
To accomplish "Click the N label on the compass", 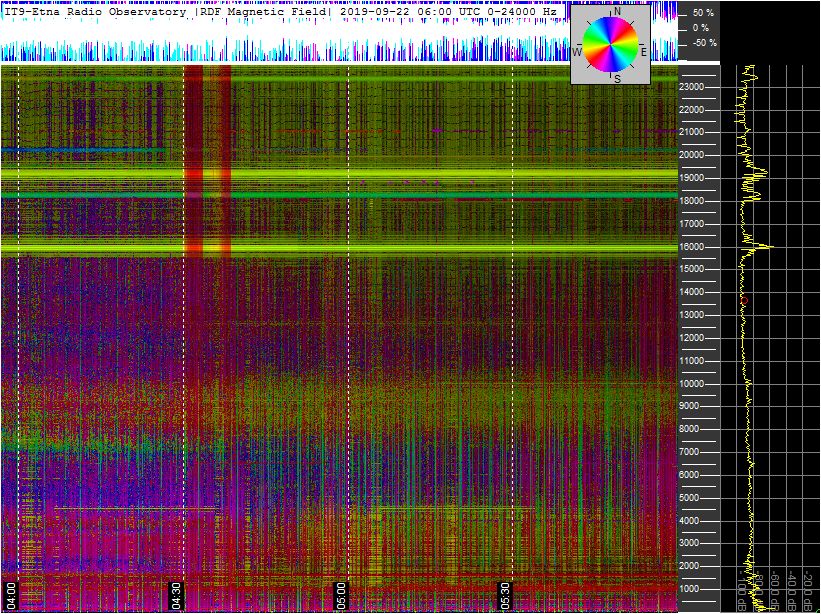I will click(x=617, y=12).
